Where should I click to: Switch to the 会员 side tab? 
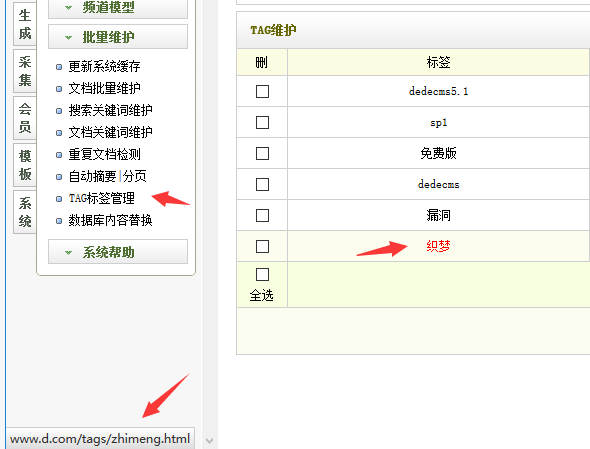[25, 118]
